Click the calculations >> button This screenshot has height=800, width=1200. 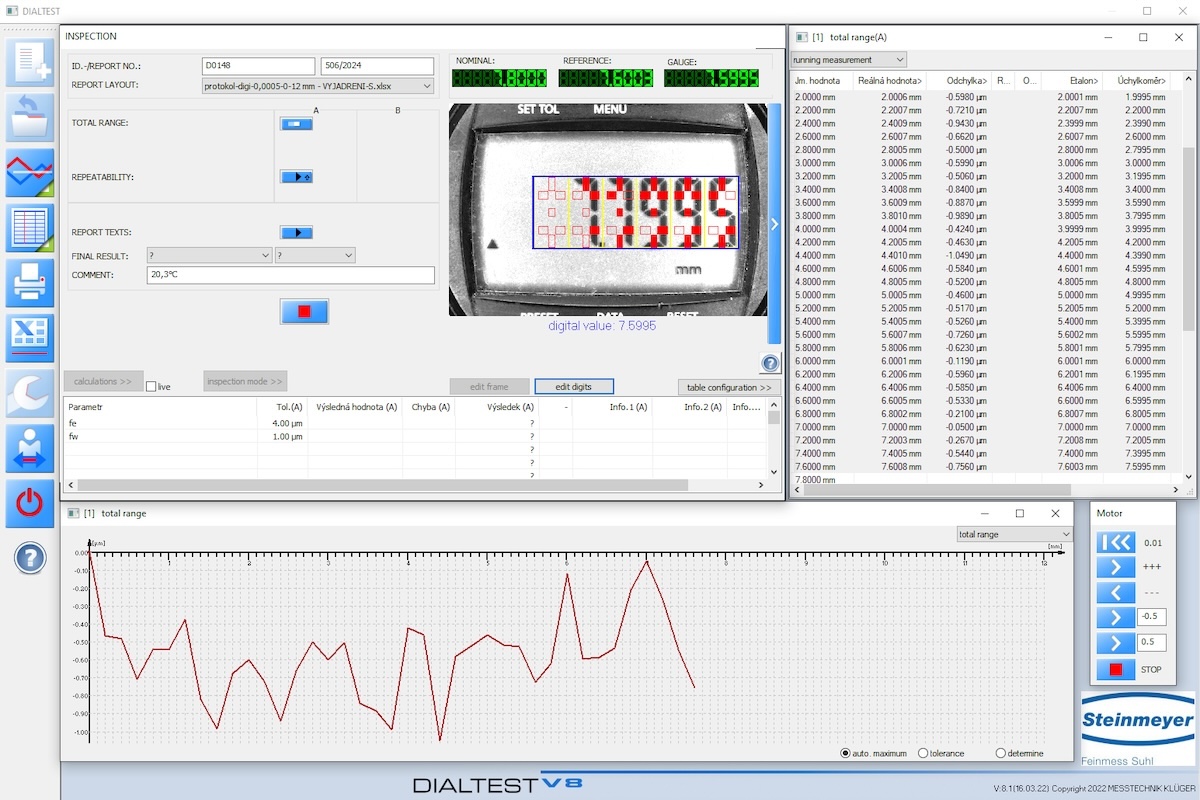click(x=103, y=381)
